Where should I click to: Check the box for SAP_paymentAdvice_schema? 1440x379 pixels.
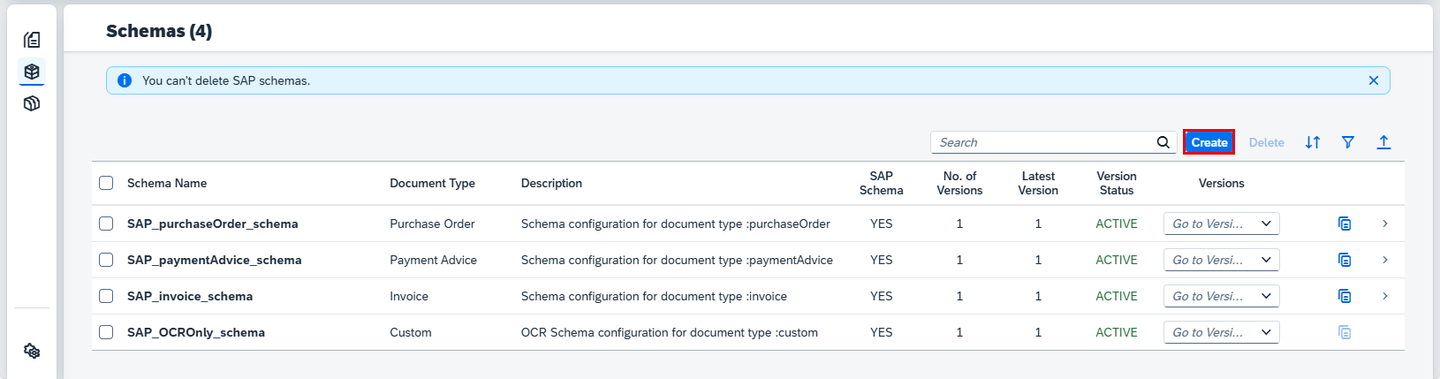click(x=106, y=260)
